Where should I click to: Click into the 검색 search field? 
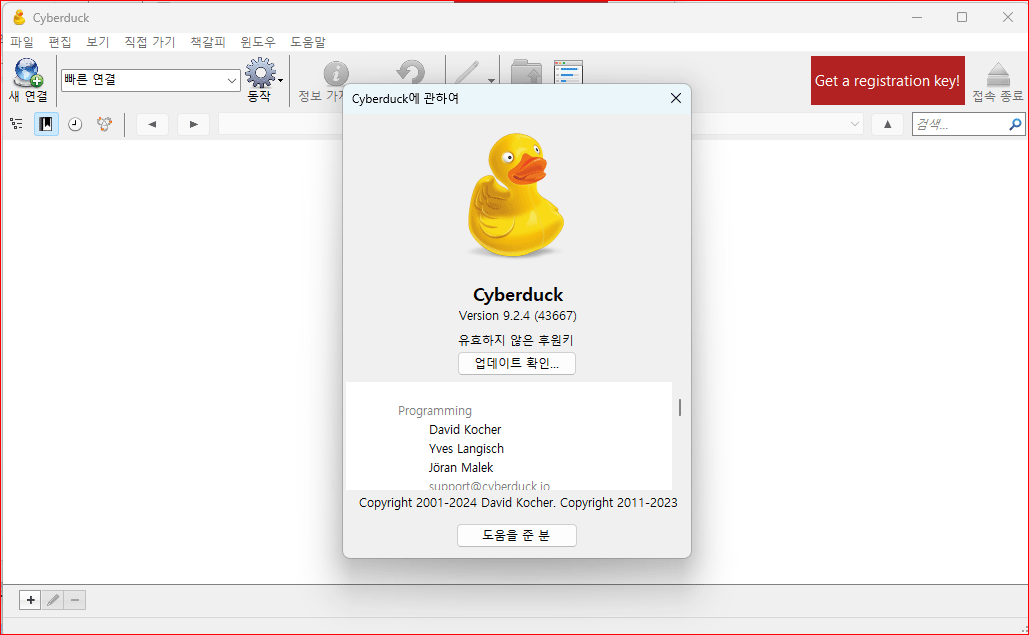click(961, 124)
